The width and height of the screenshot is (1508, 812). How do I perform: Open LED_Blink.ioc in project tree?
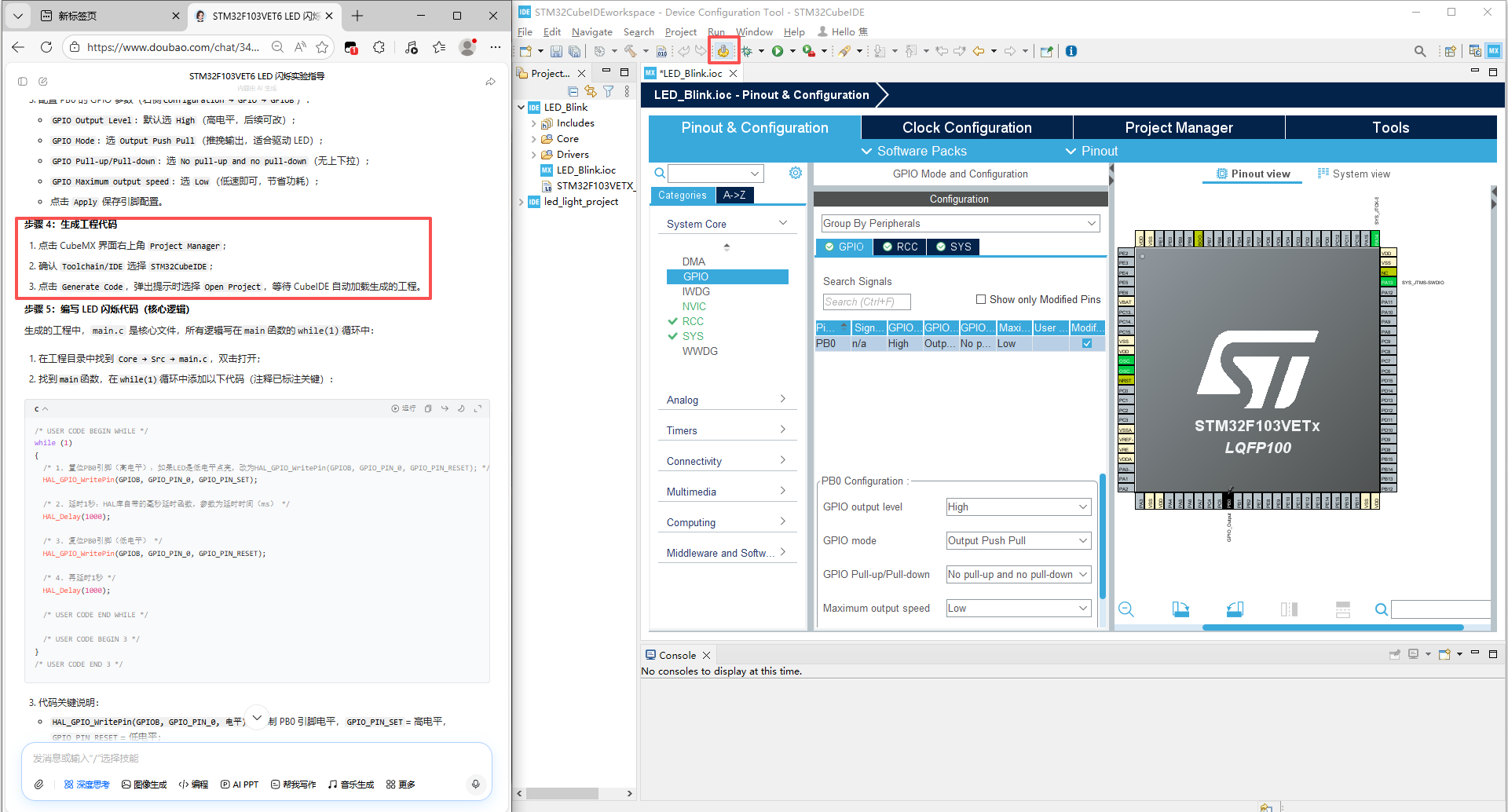pos(586,170)
